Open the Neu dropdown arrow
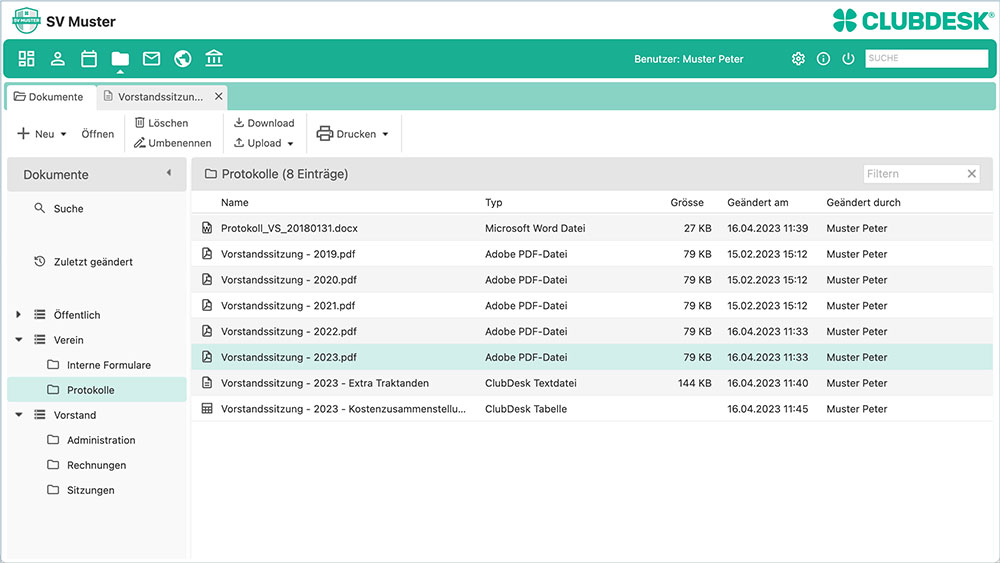 point(63,134)
